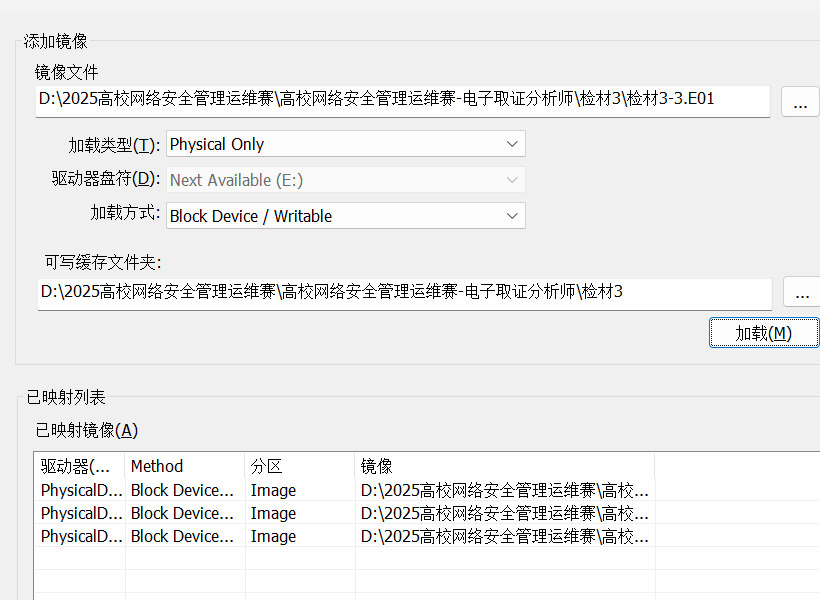The height and width of the screenshot is (600, 820).
Task: Click the 分区 column header
Action: click(x=300, y=466)
